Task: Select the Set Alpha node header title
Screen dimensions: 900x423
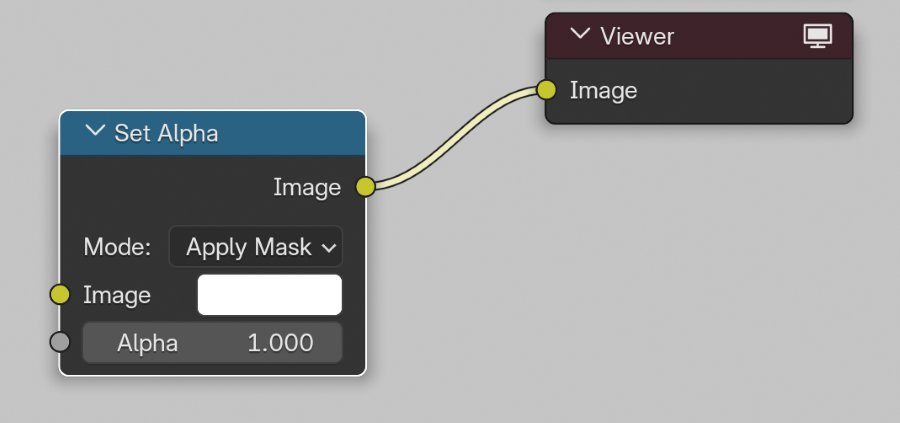Action: 166,133
